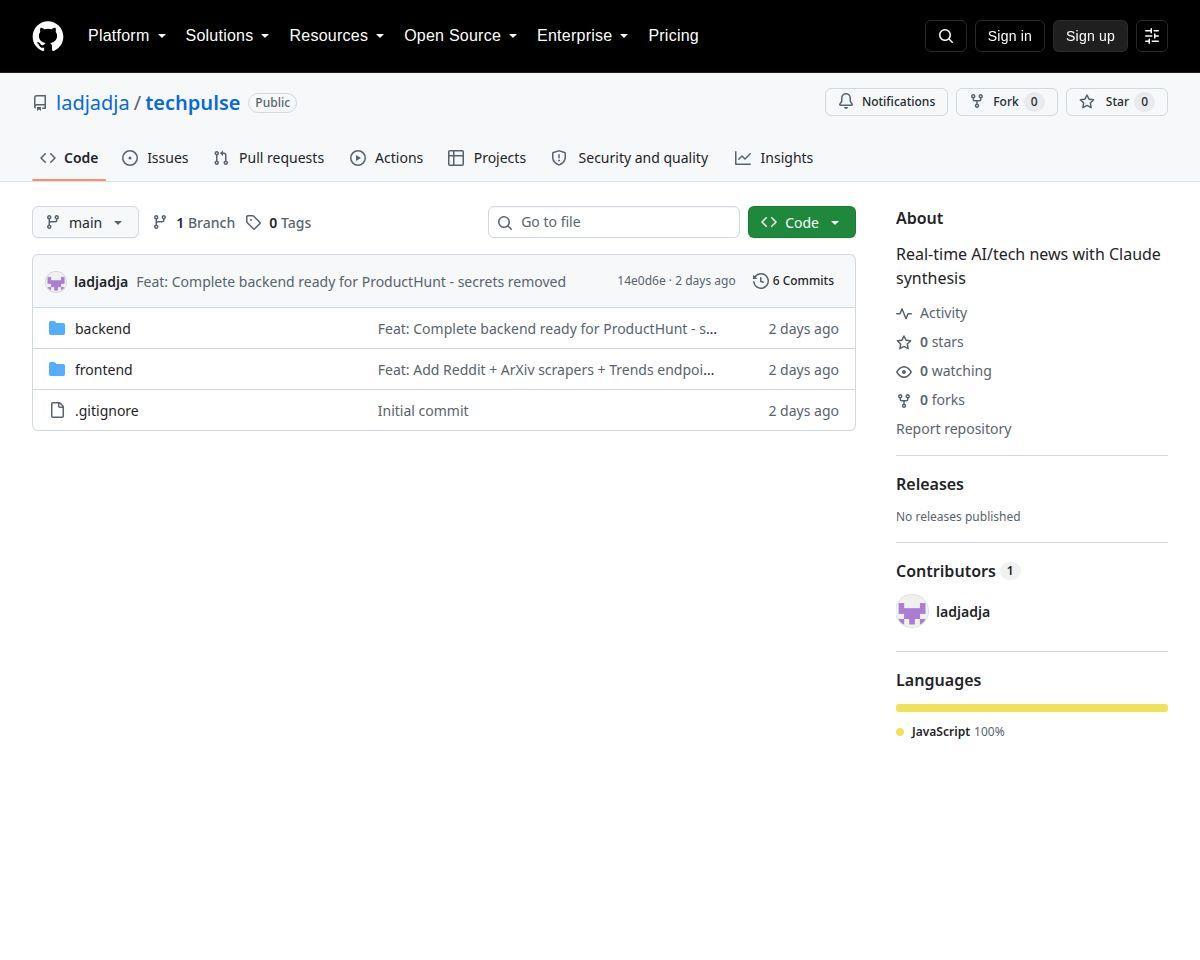Open the appearance settings icon in the header
The image size is (1200, 960).
pyautogui.click(x=1152, y=36)
